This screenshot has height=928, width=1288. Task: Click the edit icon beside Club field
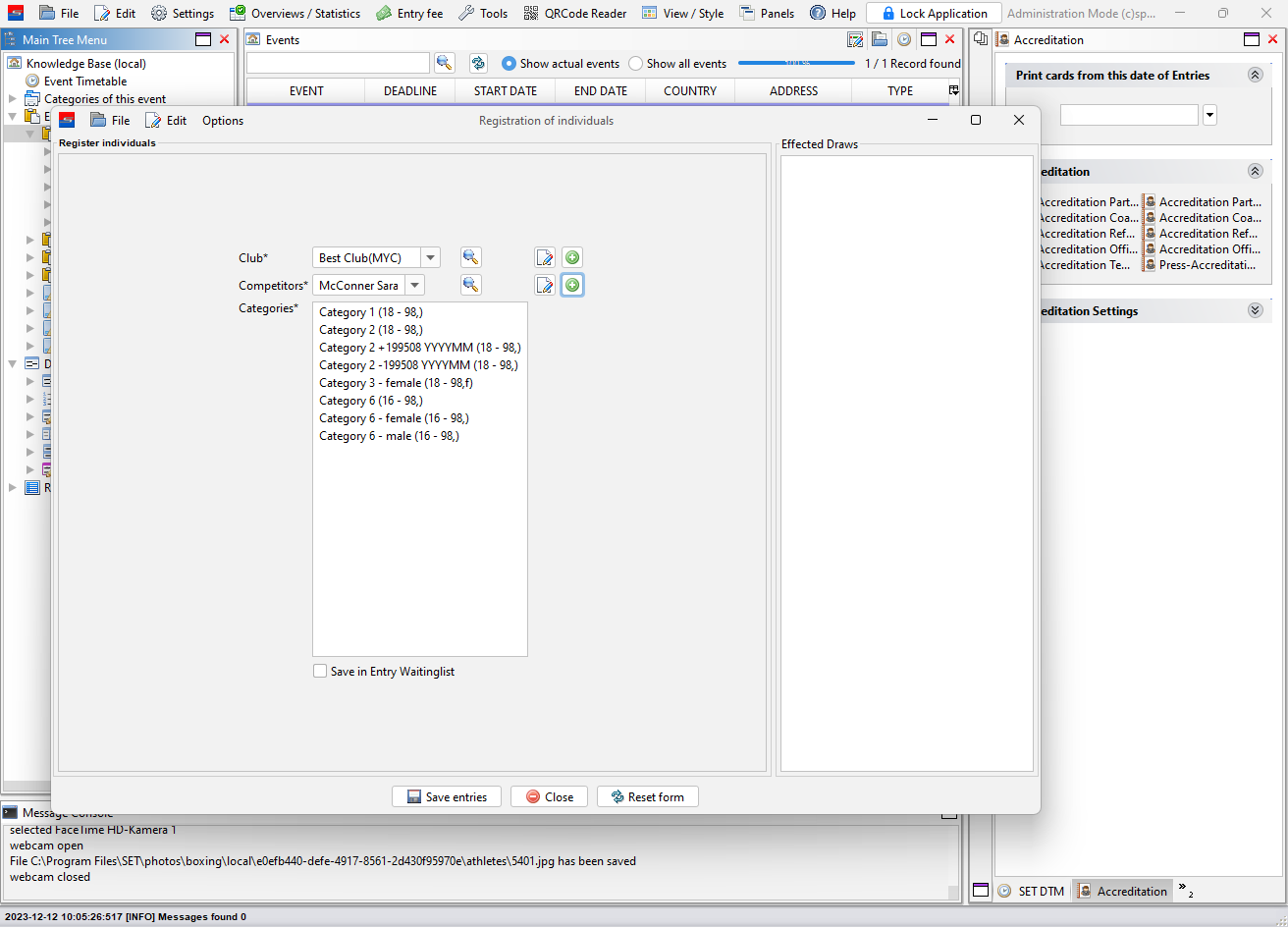click(545, 257)
